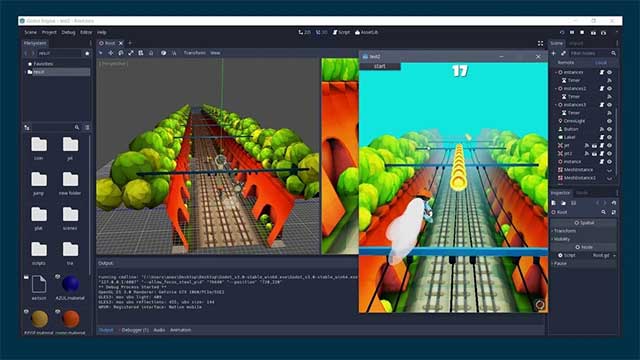Open the Debugger (1) bottom tab
This screenshot has height=360, width=640.
tap(135, 330)
